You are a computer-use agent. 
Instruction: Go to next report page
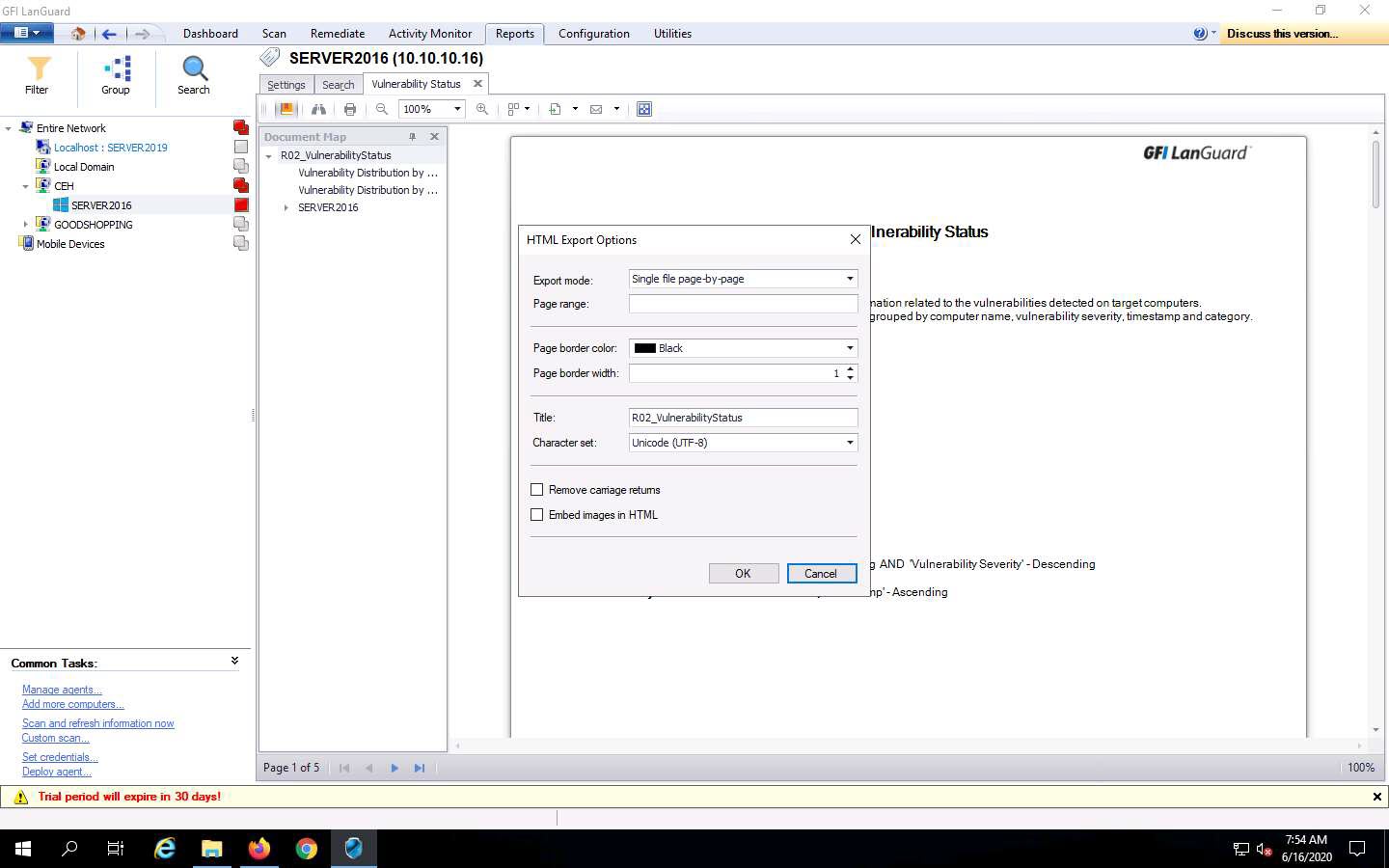point(395,768)
